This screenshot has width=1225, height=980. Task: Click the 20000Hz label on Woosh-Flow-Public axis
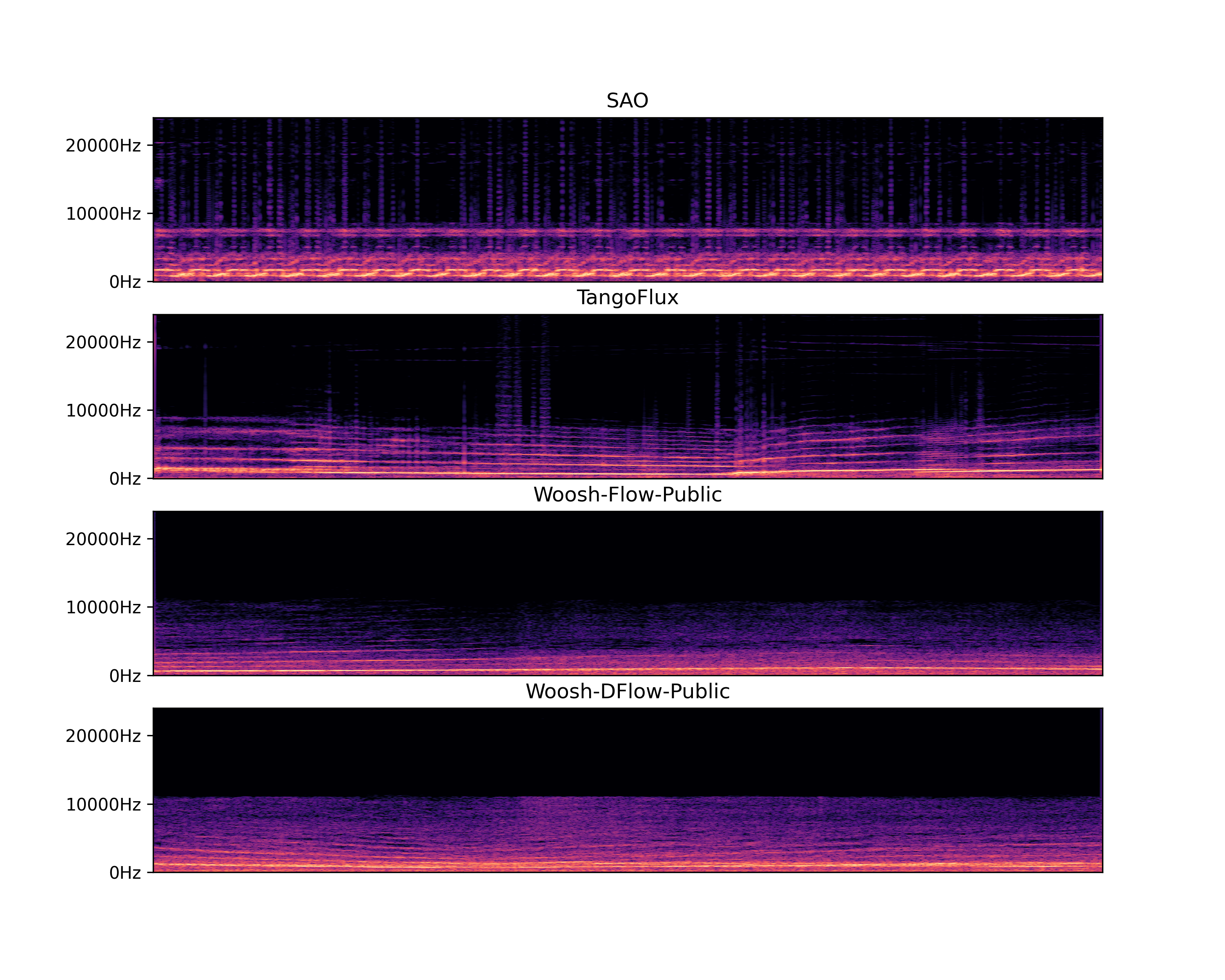coord(103,539)
